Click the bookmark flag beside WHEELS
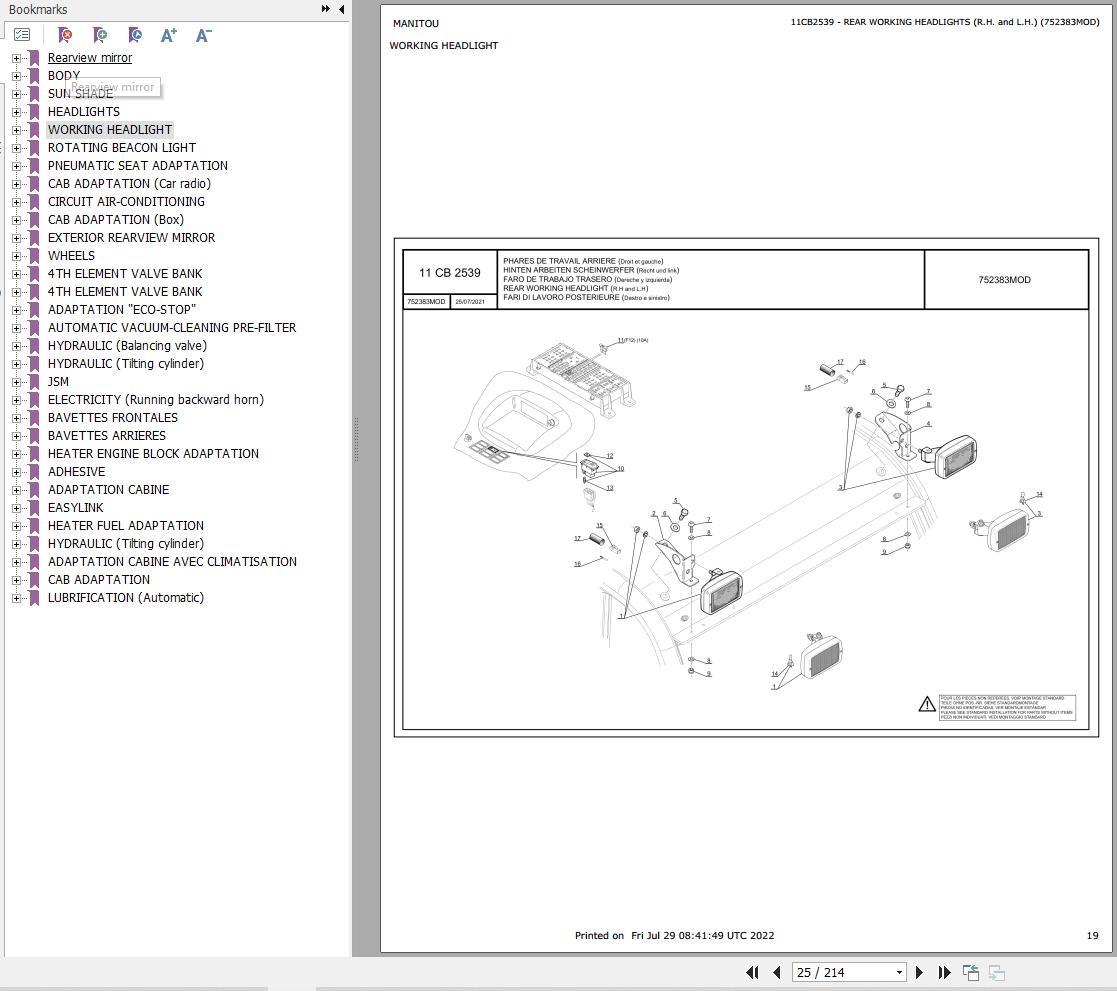 [x=33, y=256]
